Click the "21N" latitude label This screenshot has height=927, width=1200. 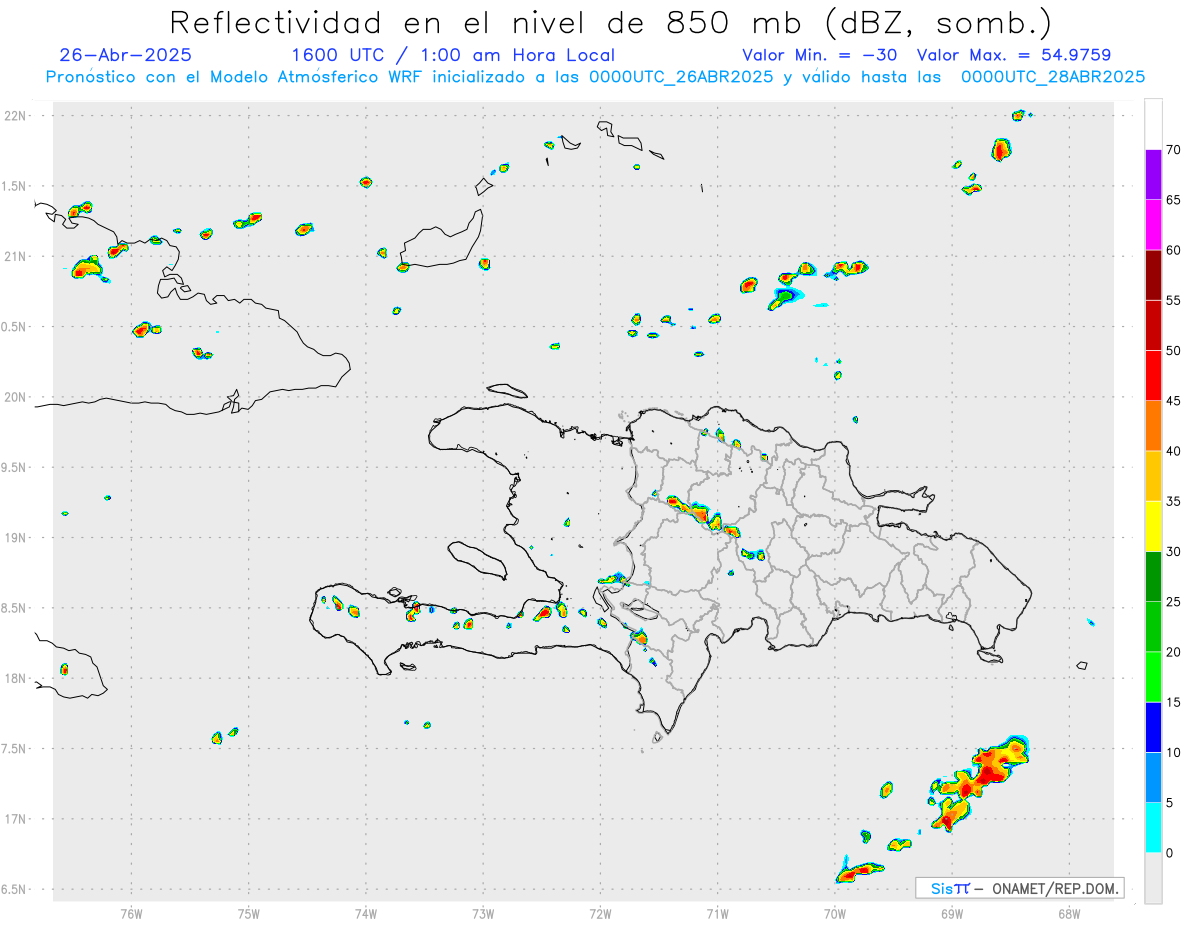(16, 256)
